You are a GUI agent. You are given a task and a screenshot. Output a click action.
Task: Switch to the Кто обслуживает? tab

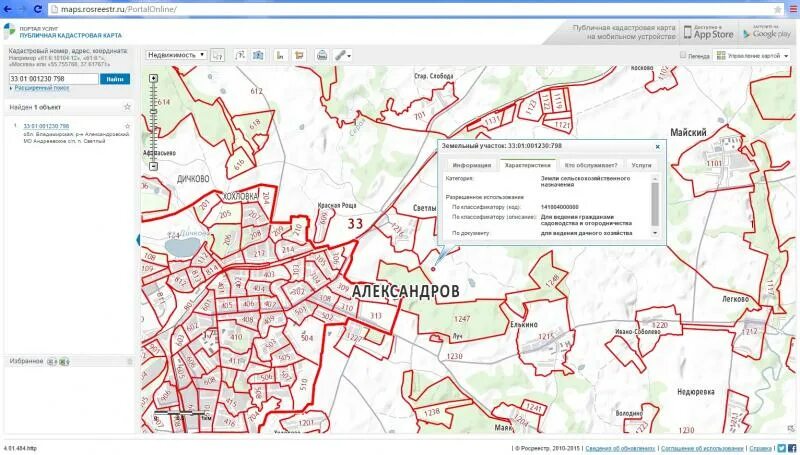pos(591,165)
